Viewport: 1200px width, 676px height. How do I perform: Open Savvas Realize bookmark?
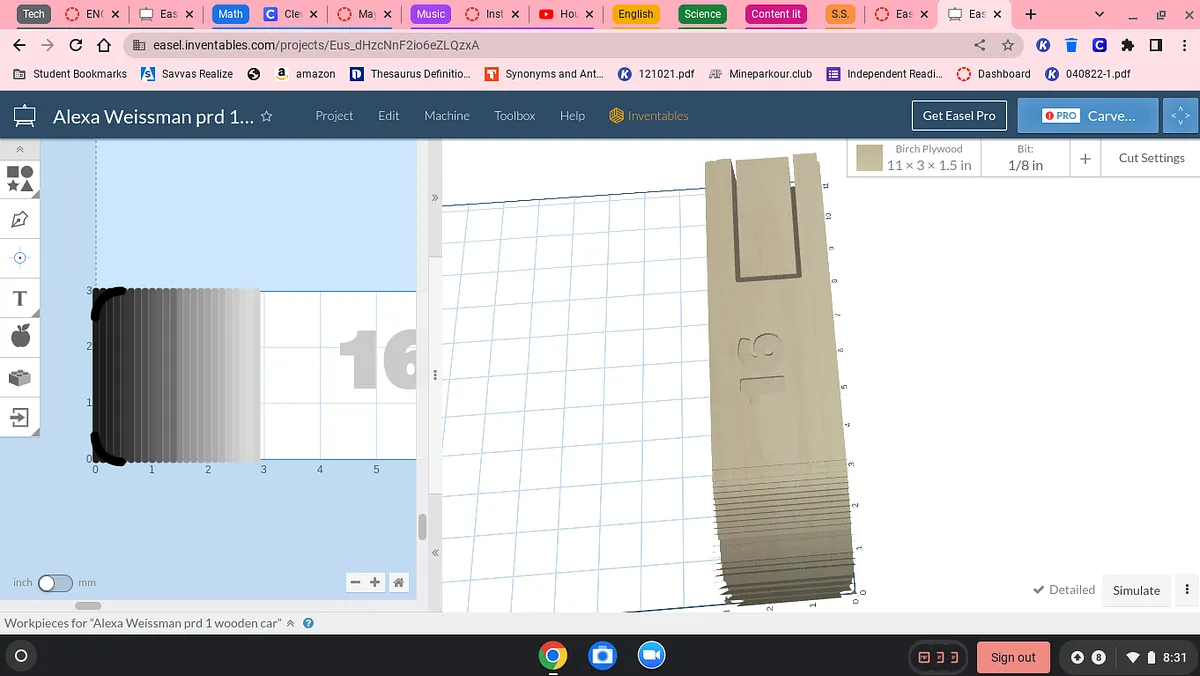point(187,74)
